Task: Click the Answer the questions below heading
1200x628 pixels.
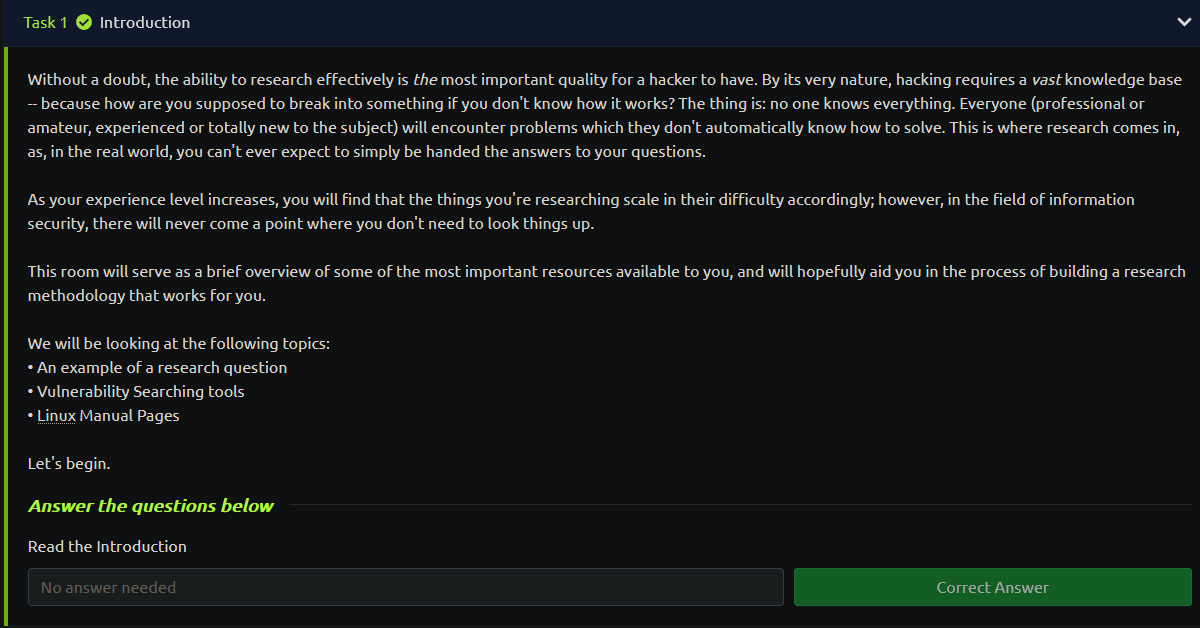Action: (151, 506)
